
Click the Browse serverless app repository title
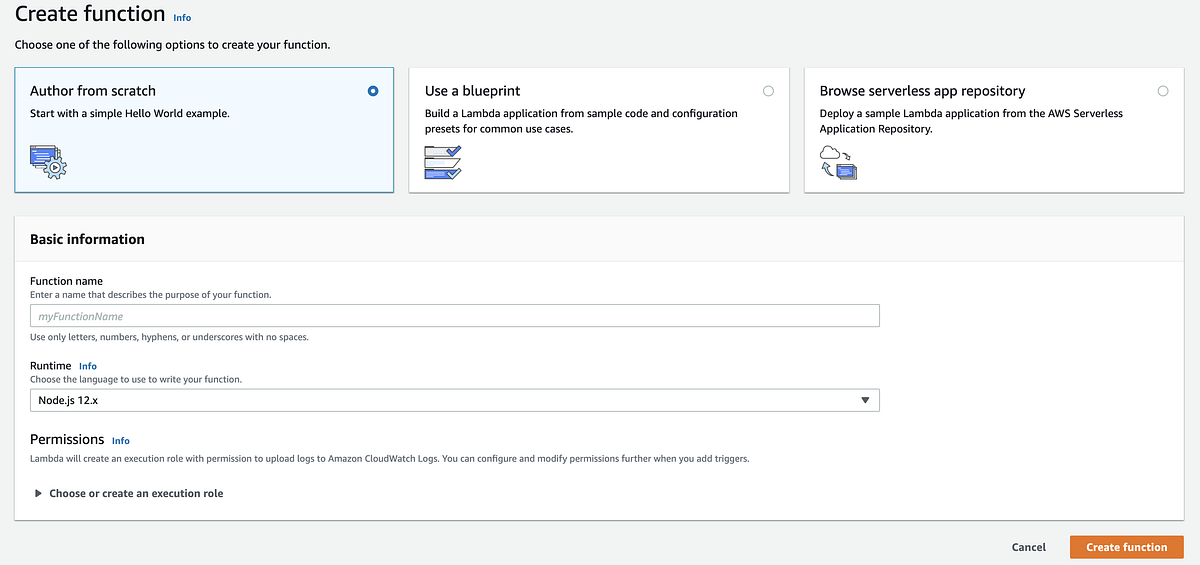pos(922,91)
